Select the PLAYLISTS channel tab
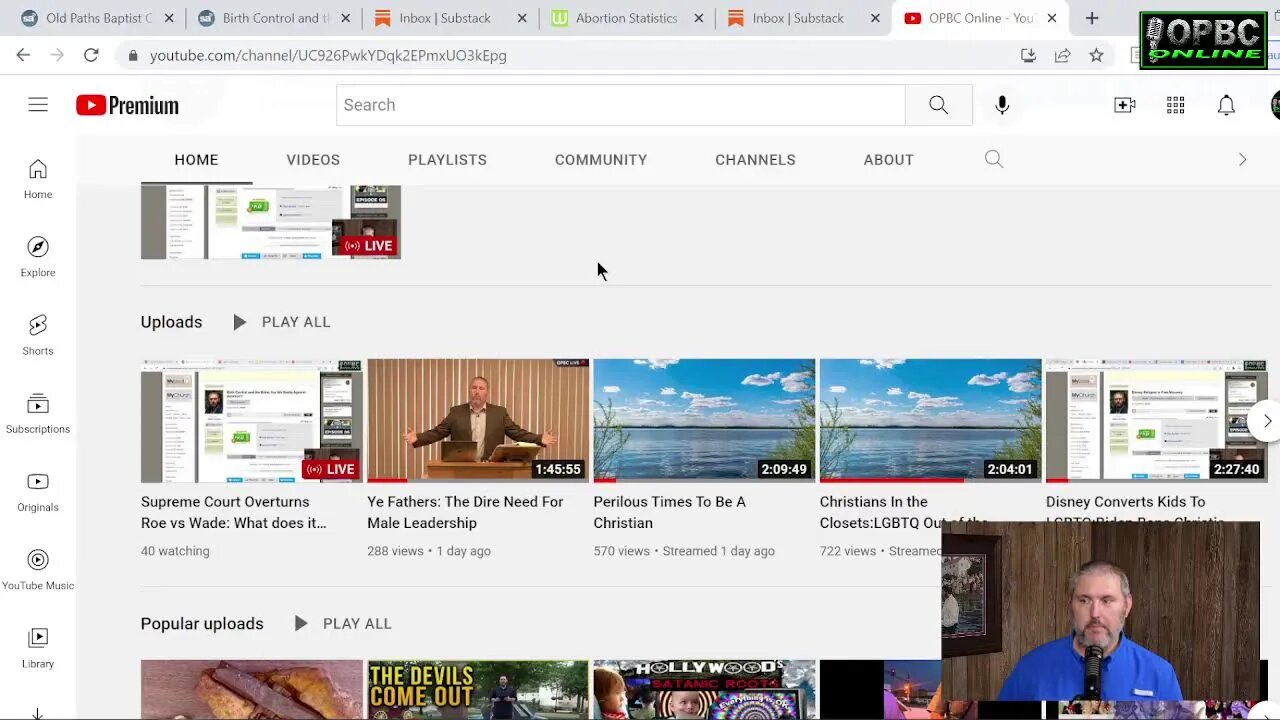This screenshot has width=1280, height=720. (447, 159)
